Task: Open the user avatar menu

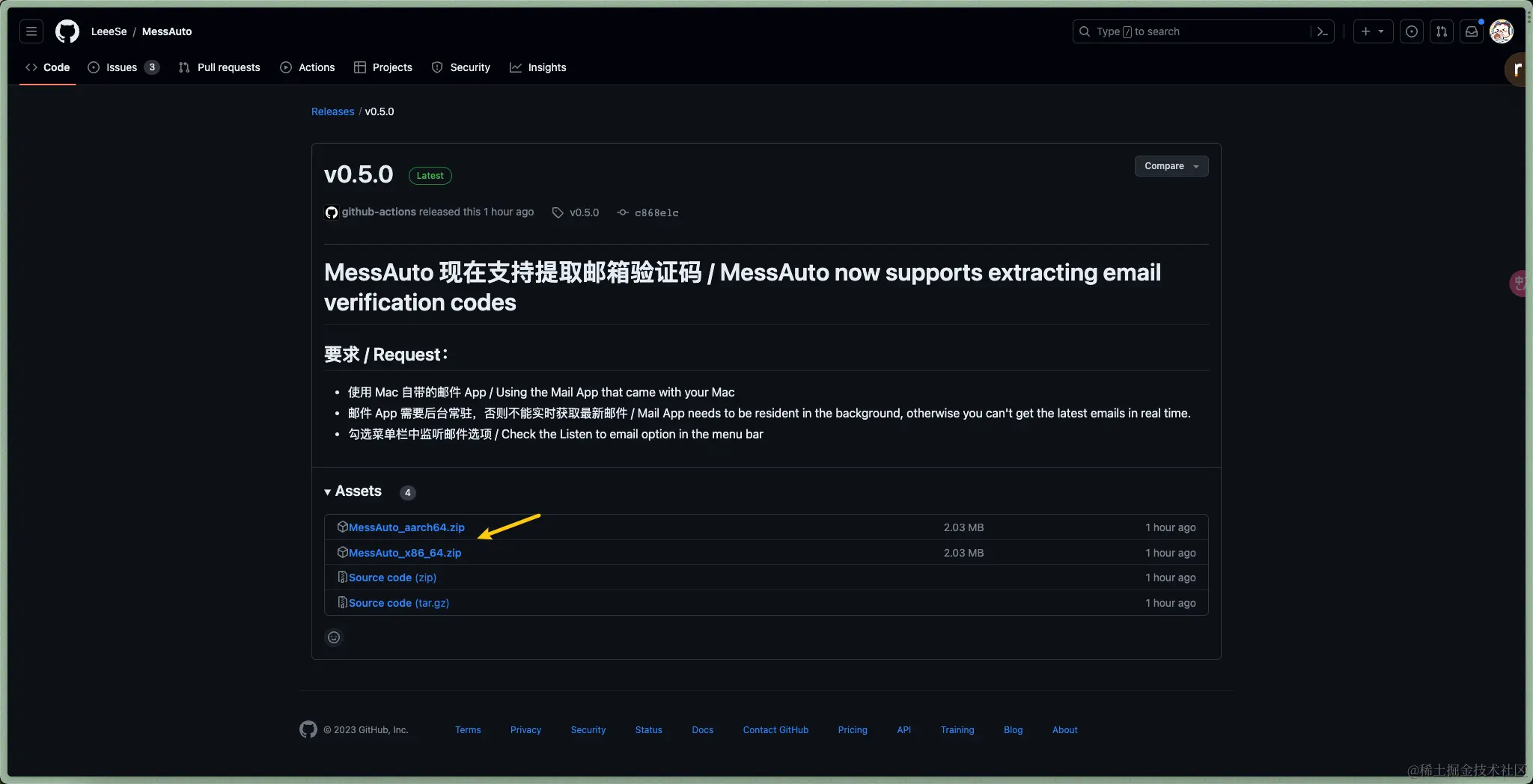Action: 1502,31
